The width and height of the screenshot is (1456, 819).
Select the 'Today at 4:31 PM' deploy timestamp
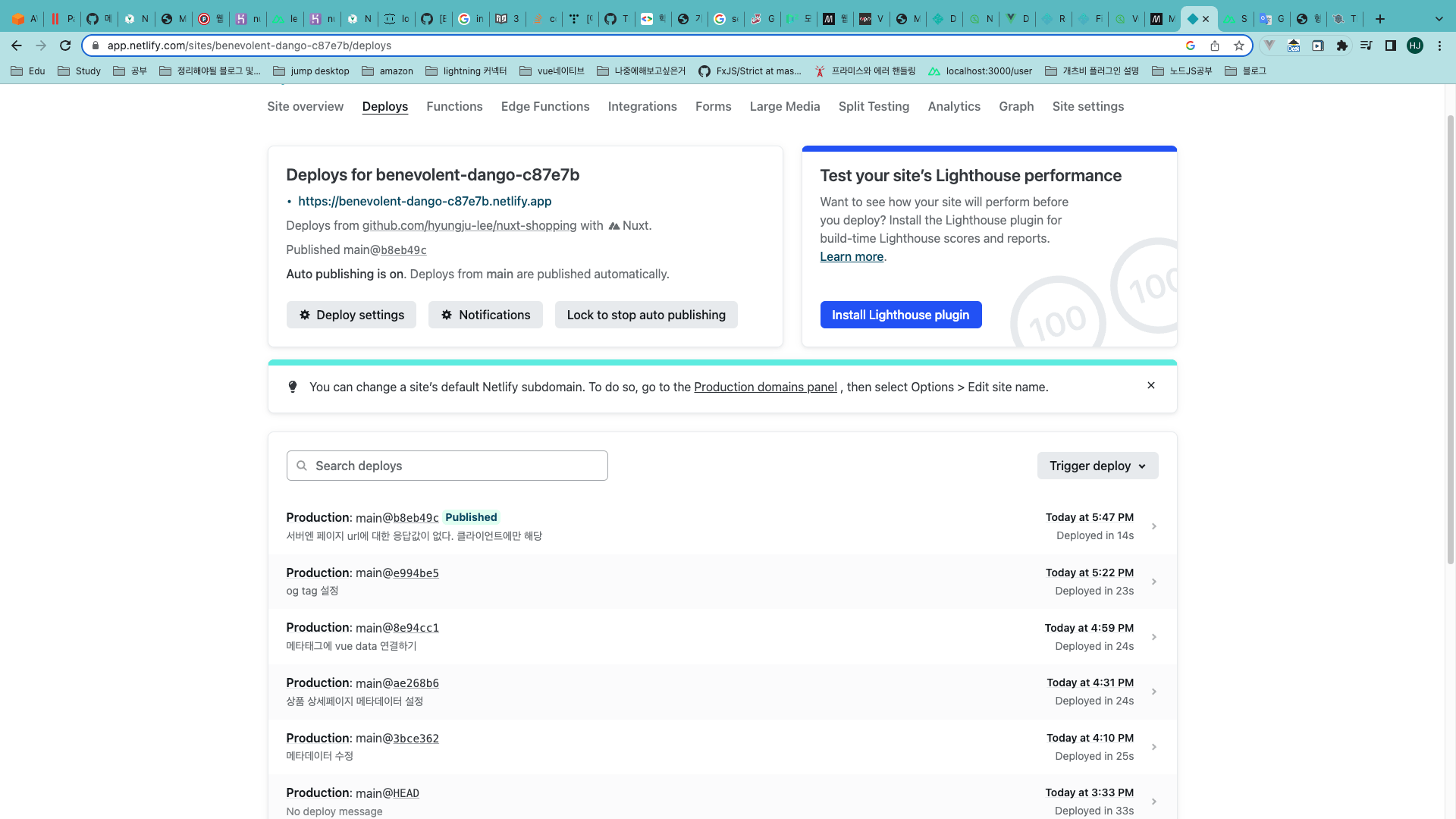click(1090, 682)
